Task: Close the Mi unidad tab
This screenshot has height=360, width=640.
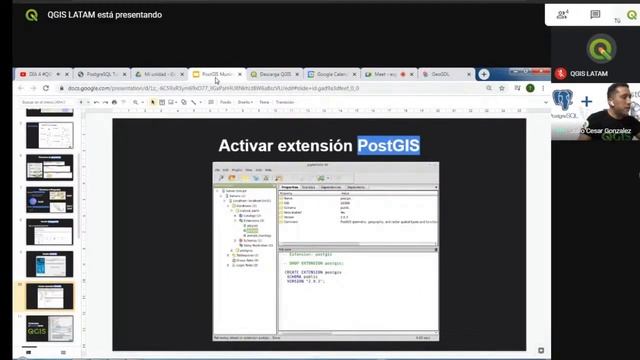Action: pos(182,74)
